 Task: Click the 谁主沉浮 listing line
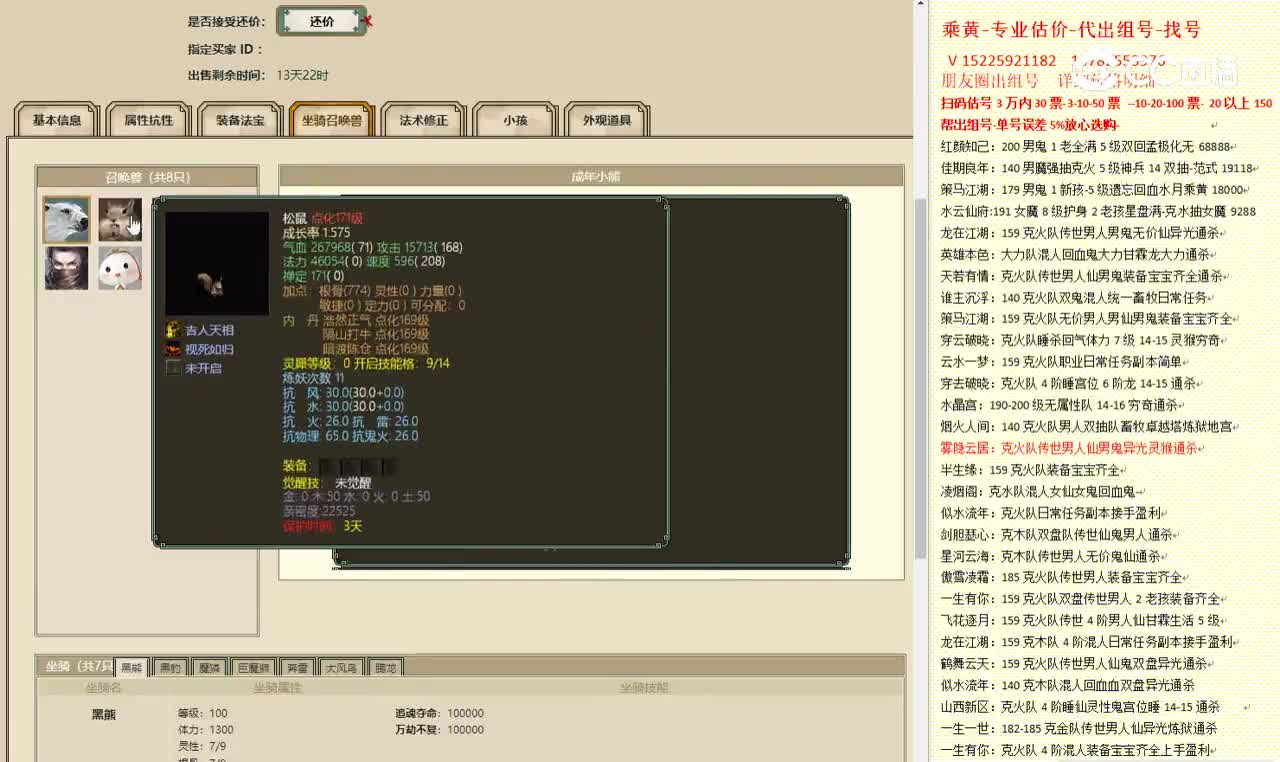[1078, 297]
